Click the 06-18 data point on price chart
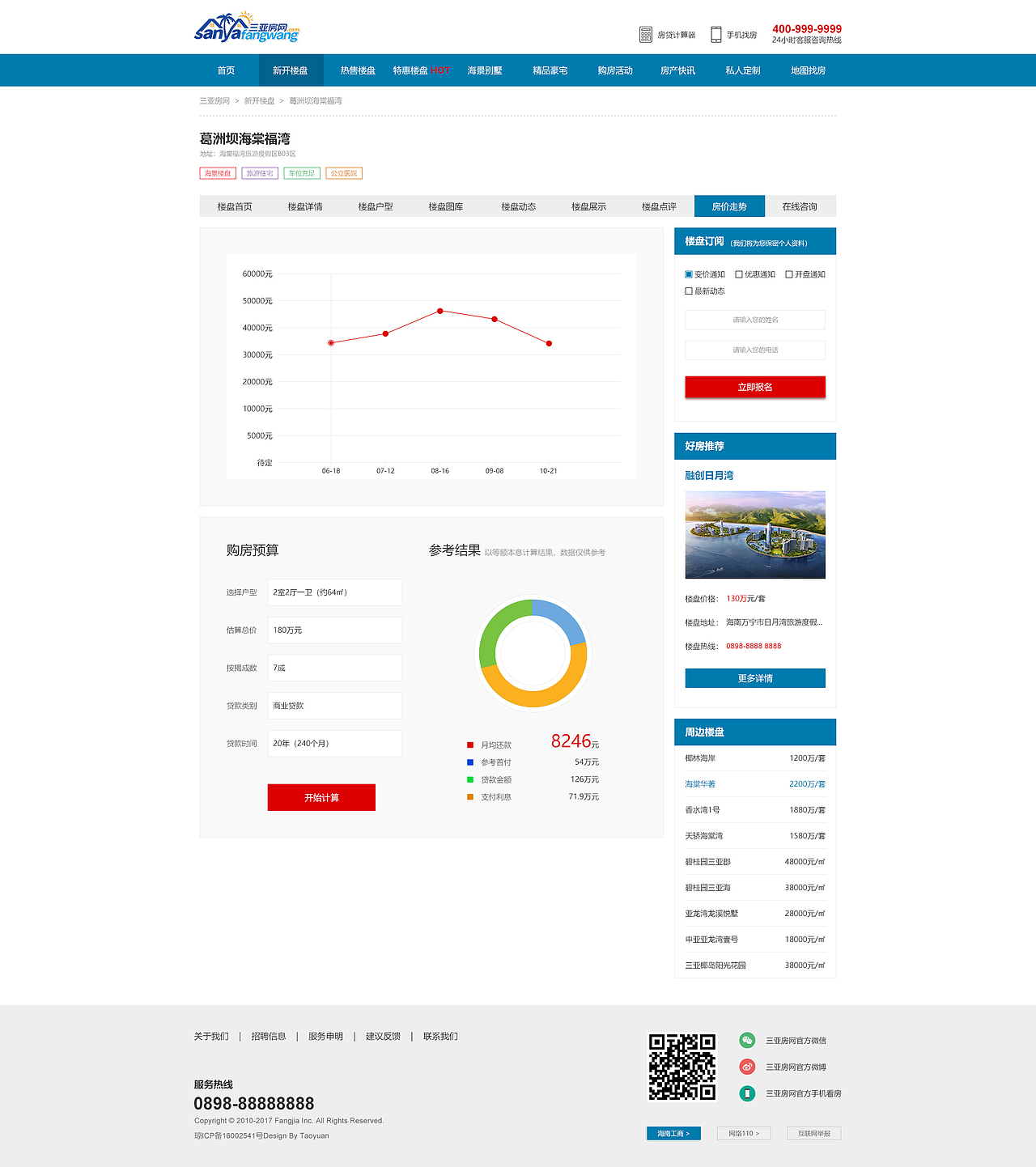Viewport: 1036px width, 1167px height. (331, 343)
